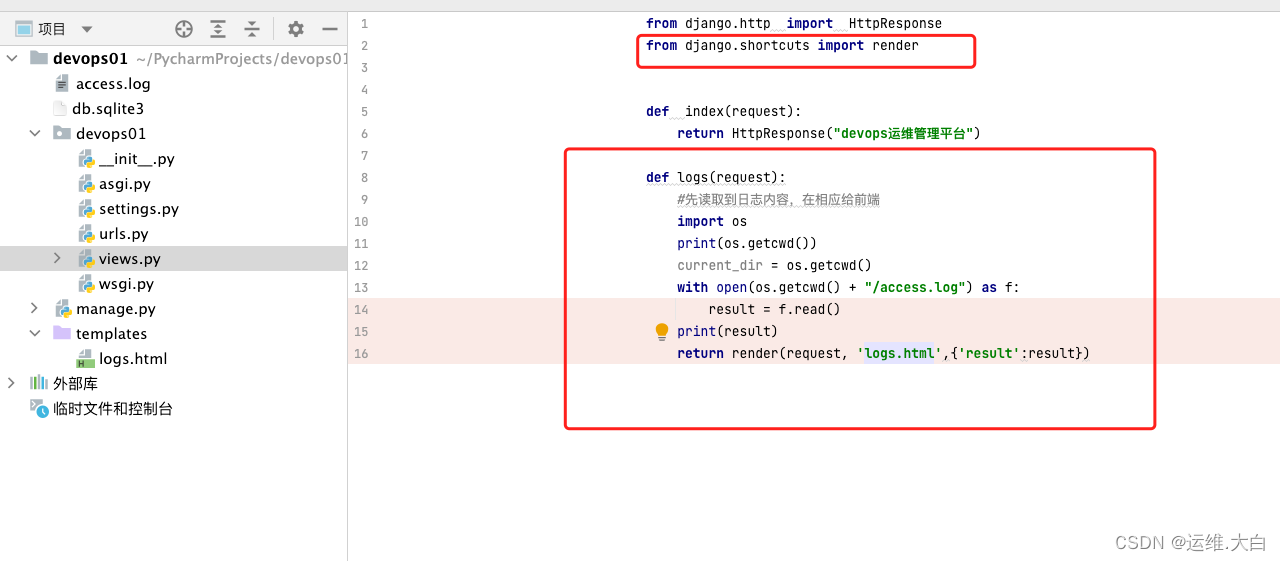Image resolution: width=1280 pixels, height=561 pixels.
Task: Click the 'print(result)' line
Action: [727, 331]
